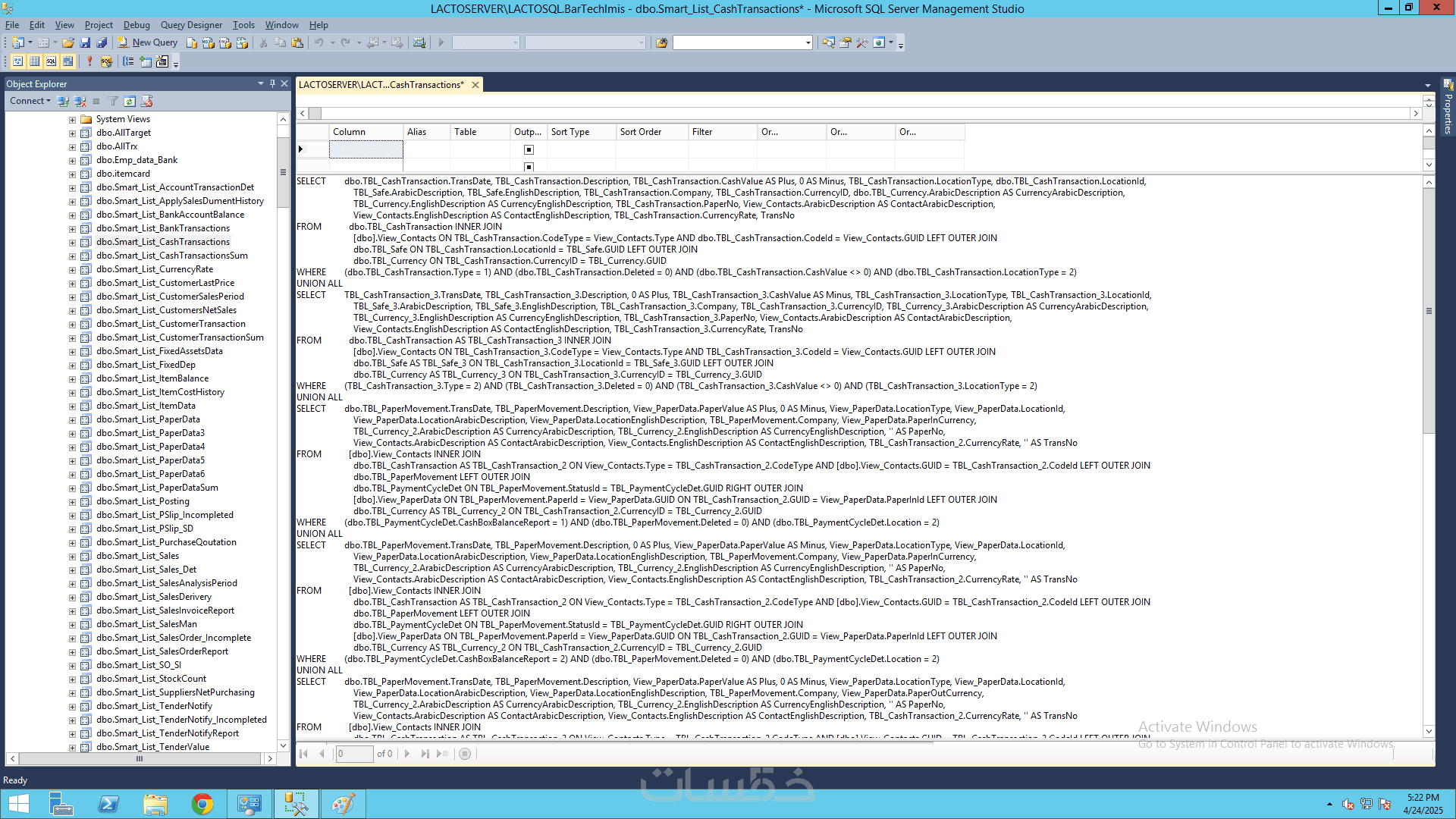Click the New Query button
Viewport: 1456px width, 819px height.
(148, 42)
